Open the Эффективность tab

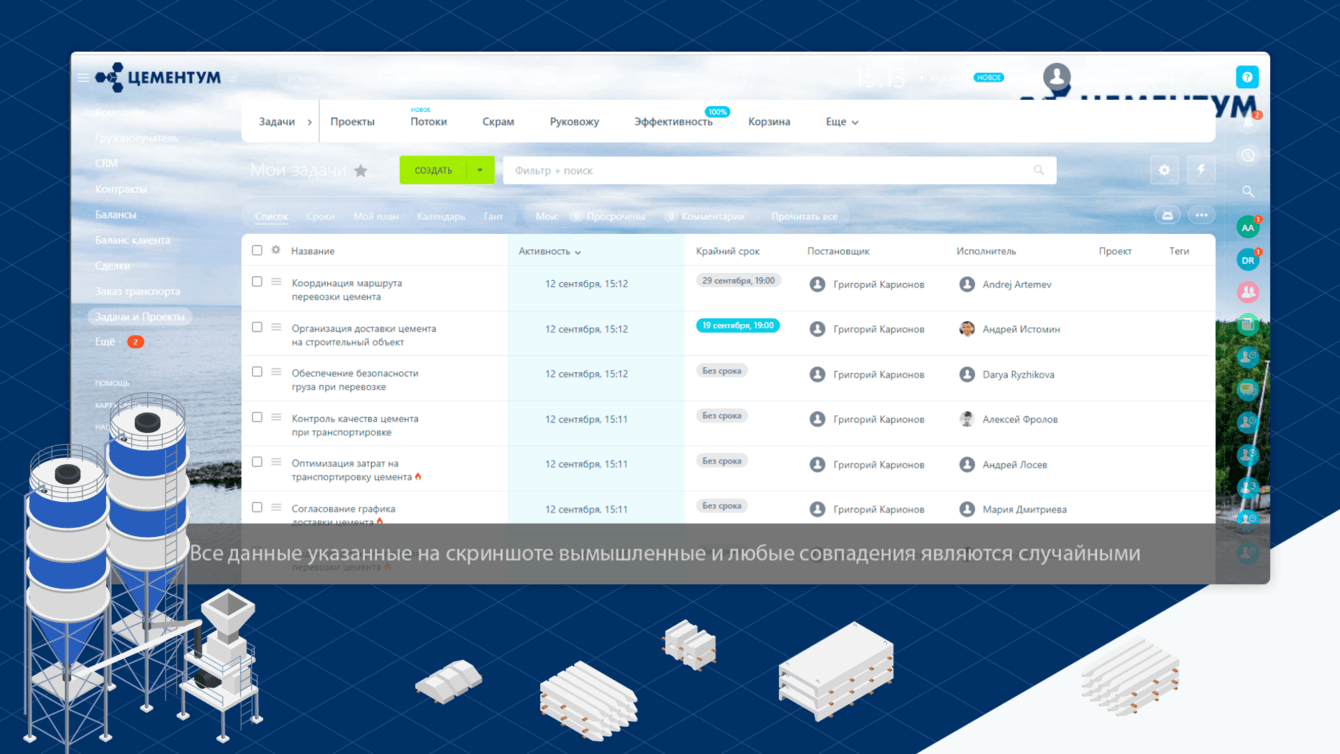pos(673,122)
